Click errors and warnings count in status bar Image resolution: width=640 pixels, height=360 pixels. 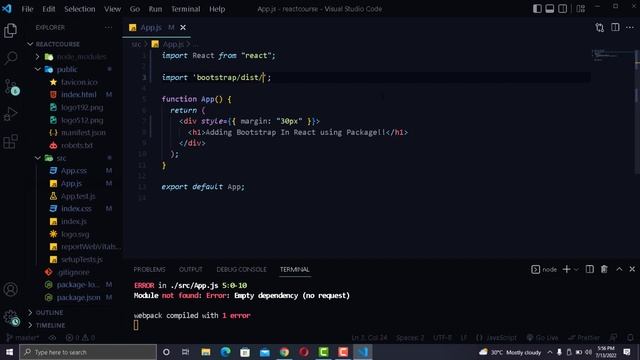pyautogui.click(x=80, y=338)
